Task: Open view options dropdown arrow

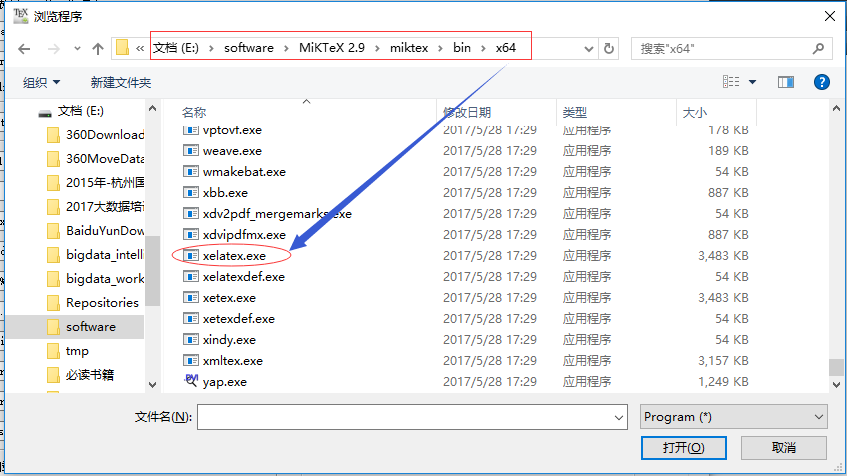Action: 752,82
